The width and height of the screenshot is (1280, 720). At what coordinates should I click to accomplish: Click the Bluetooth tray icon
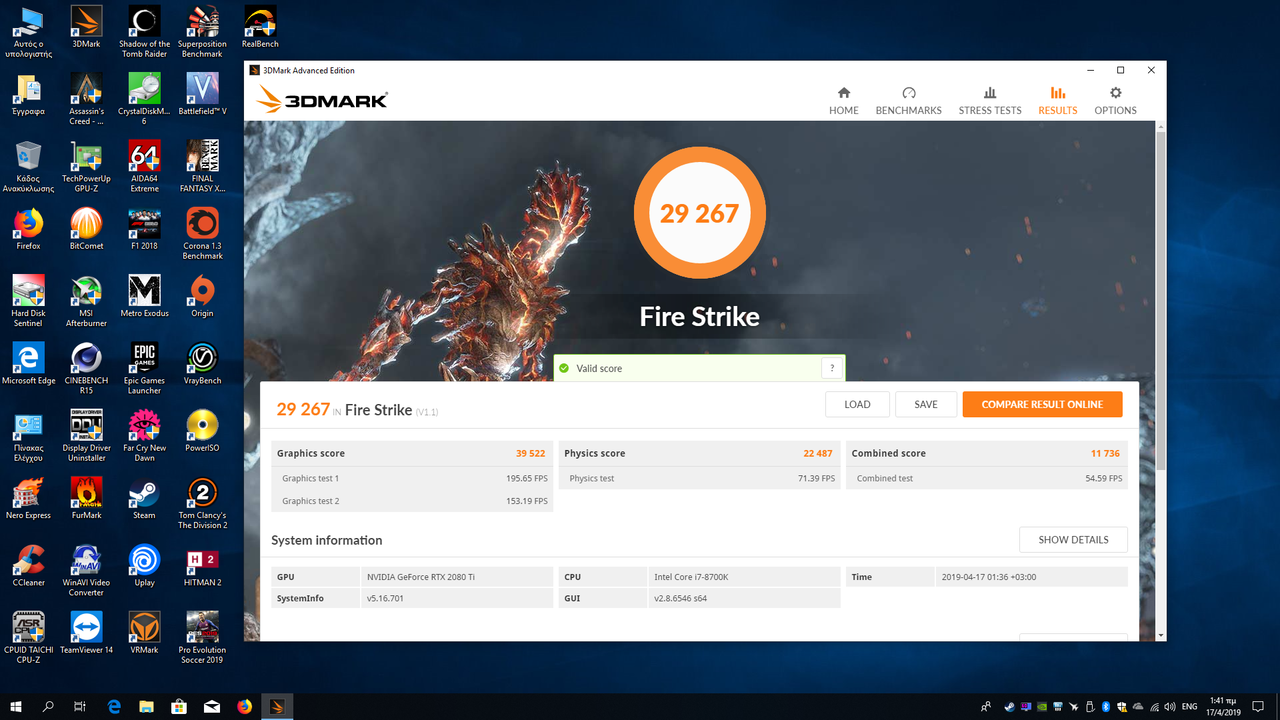point(1106,707)
